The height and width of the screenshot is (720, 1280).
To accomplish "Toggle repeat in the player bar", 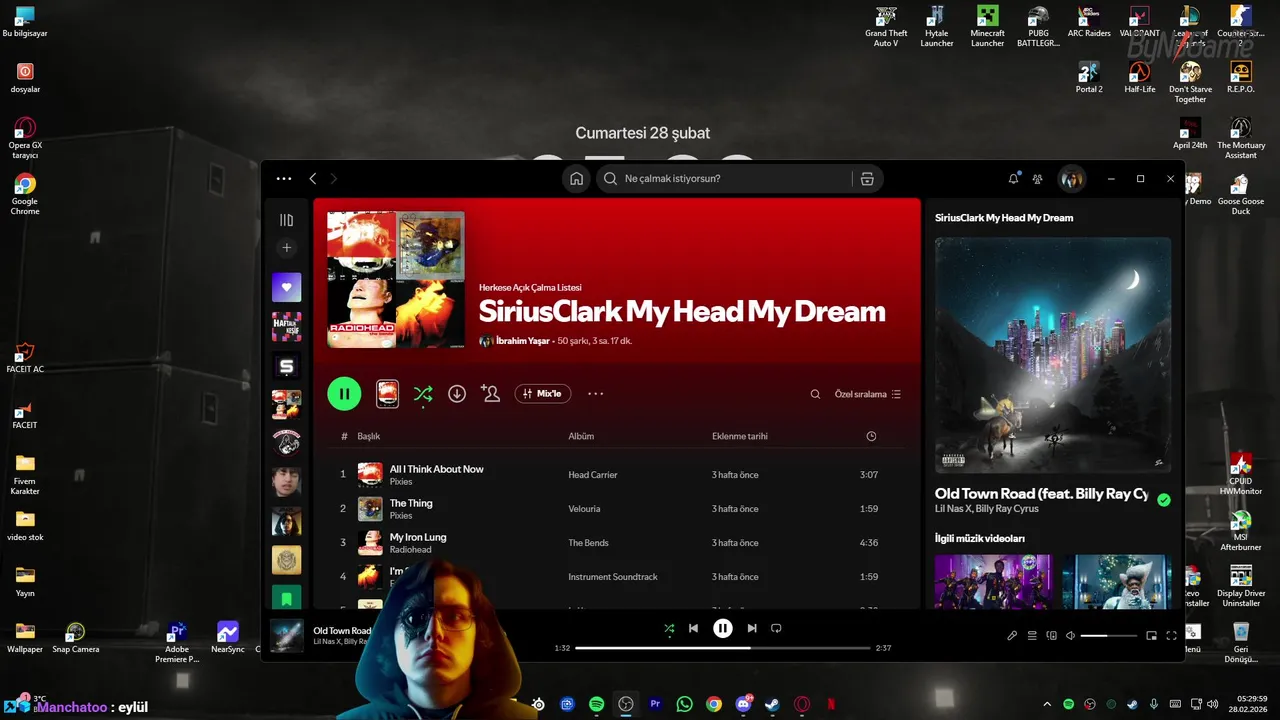I will [x=776, y=628].
